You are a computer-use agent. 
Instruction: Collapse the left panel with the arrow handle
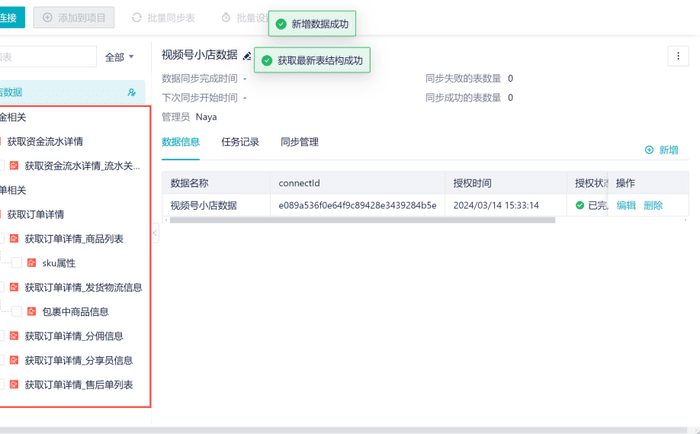(x=155, y=233)
